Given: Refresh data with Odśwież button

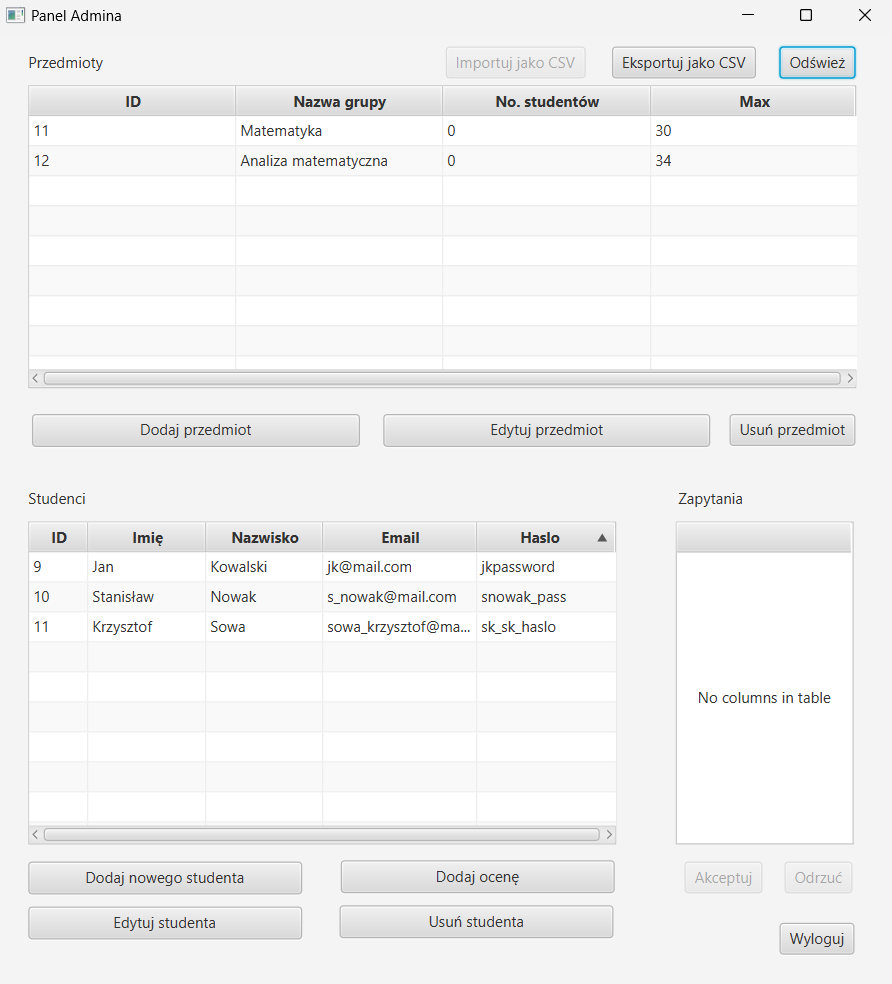Looking at the screenshot, I should [x=817, y=63].
